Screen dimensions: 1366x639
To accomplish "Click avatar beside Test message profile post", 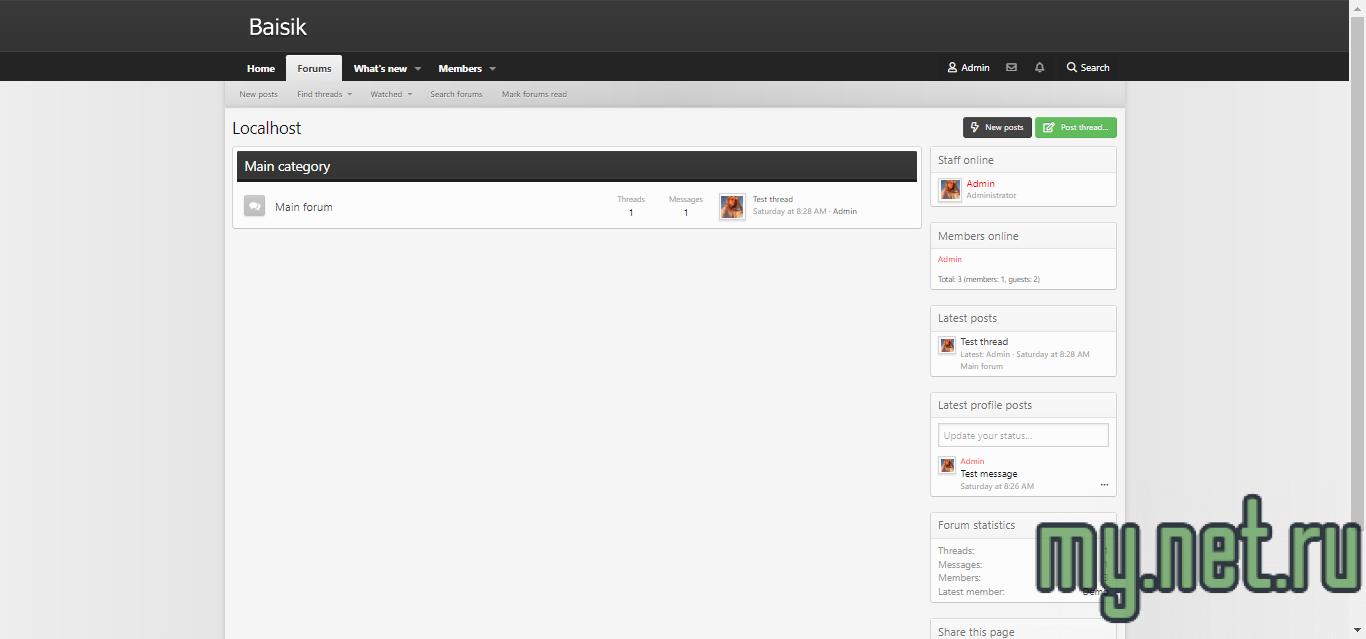I will pyautogui.click(x=947, y=465).
